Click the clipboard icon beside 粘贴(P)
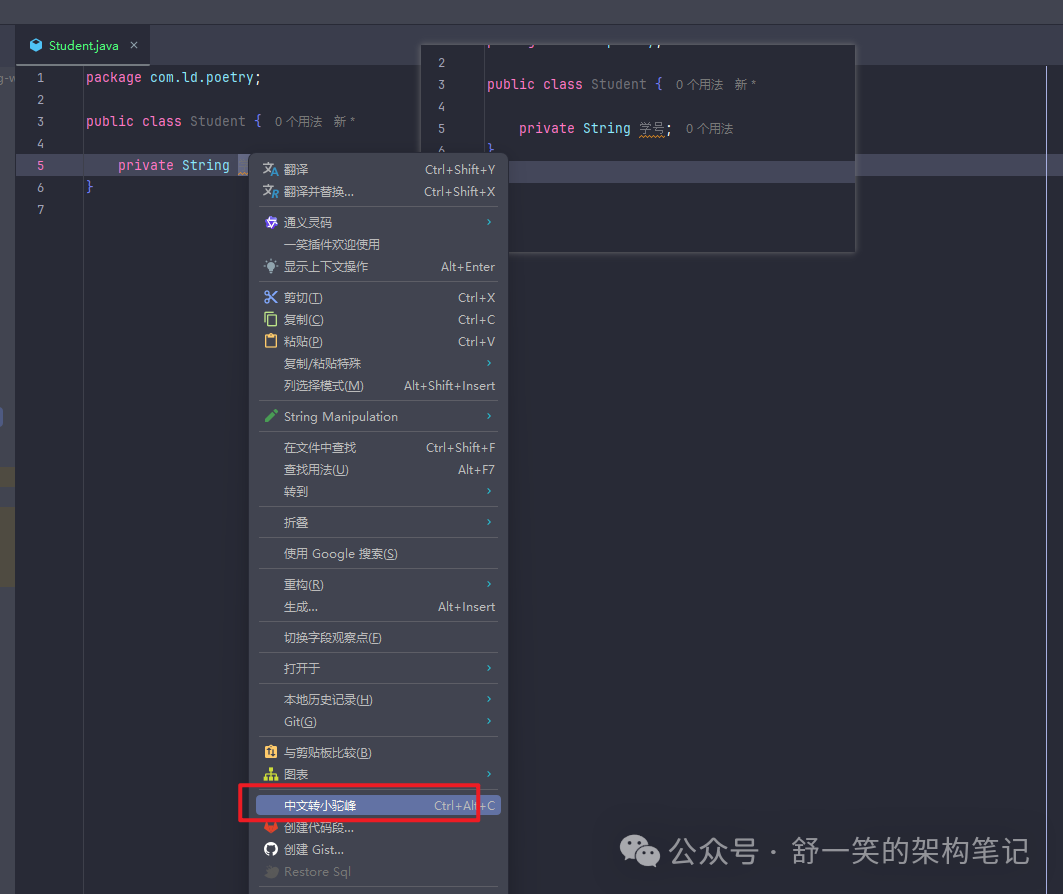 point(270,341)
